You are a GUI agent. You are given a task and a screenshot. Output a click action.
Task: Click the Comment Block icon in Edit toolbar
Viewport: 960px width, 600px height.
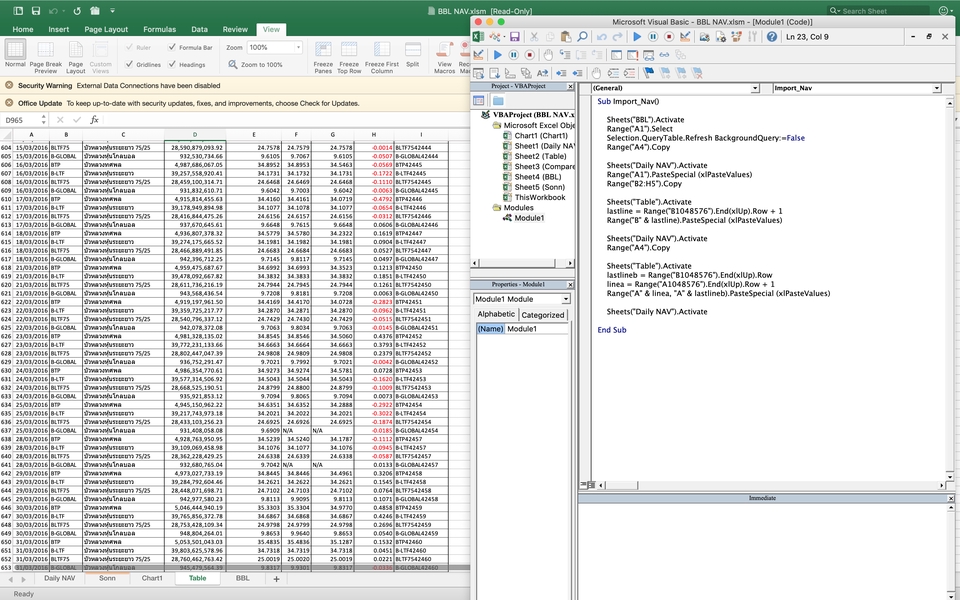pos(613,73)
